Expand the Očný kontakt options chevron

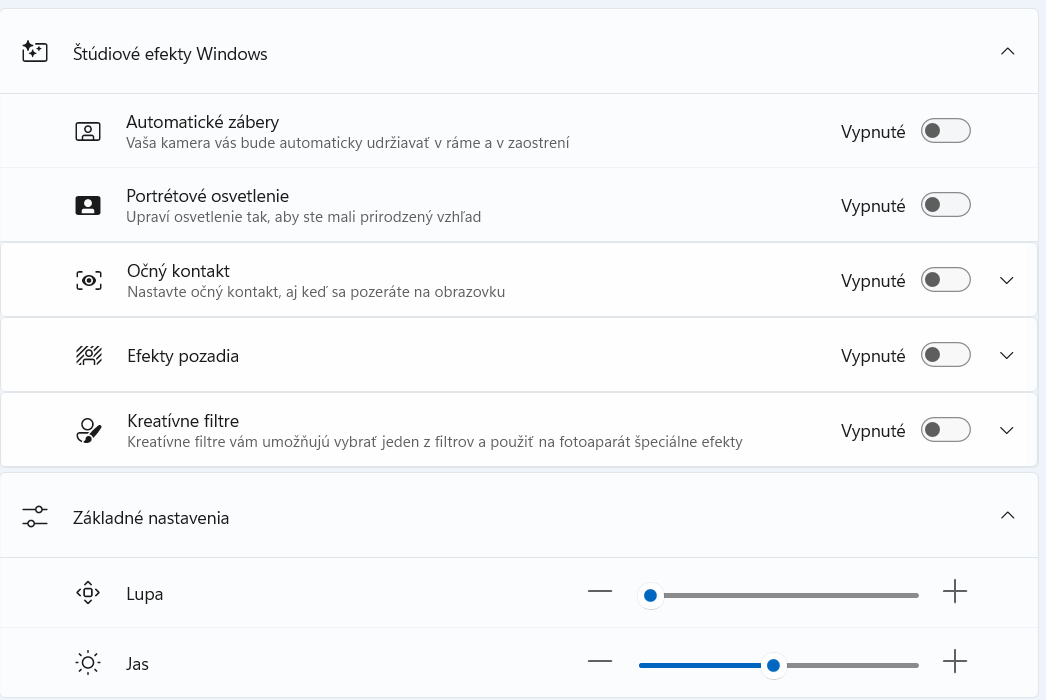click(x=1007, y=281)
